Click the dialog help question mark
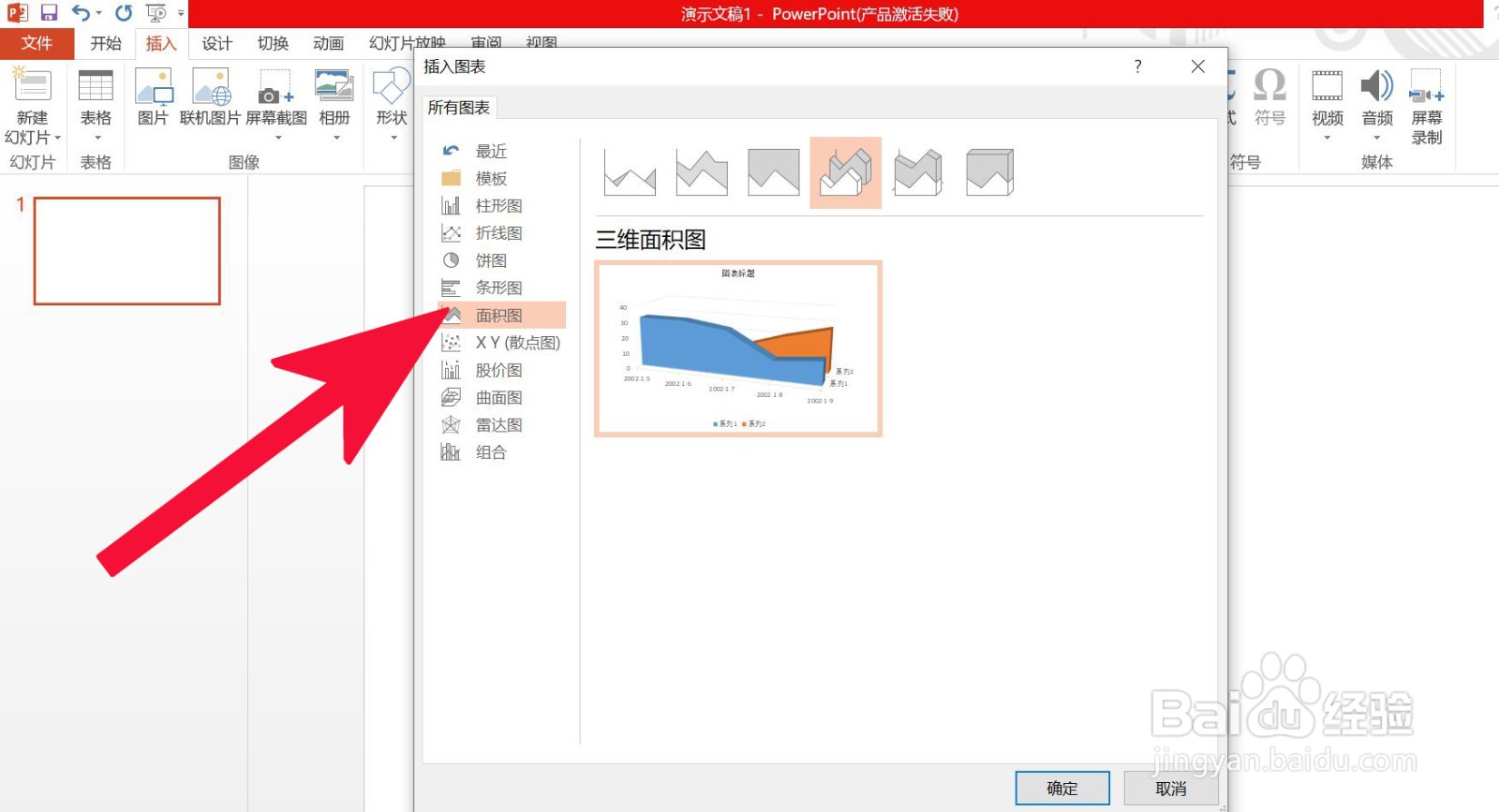The image size is (1499, 812). coord(1137,66)
